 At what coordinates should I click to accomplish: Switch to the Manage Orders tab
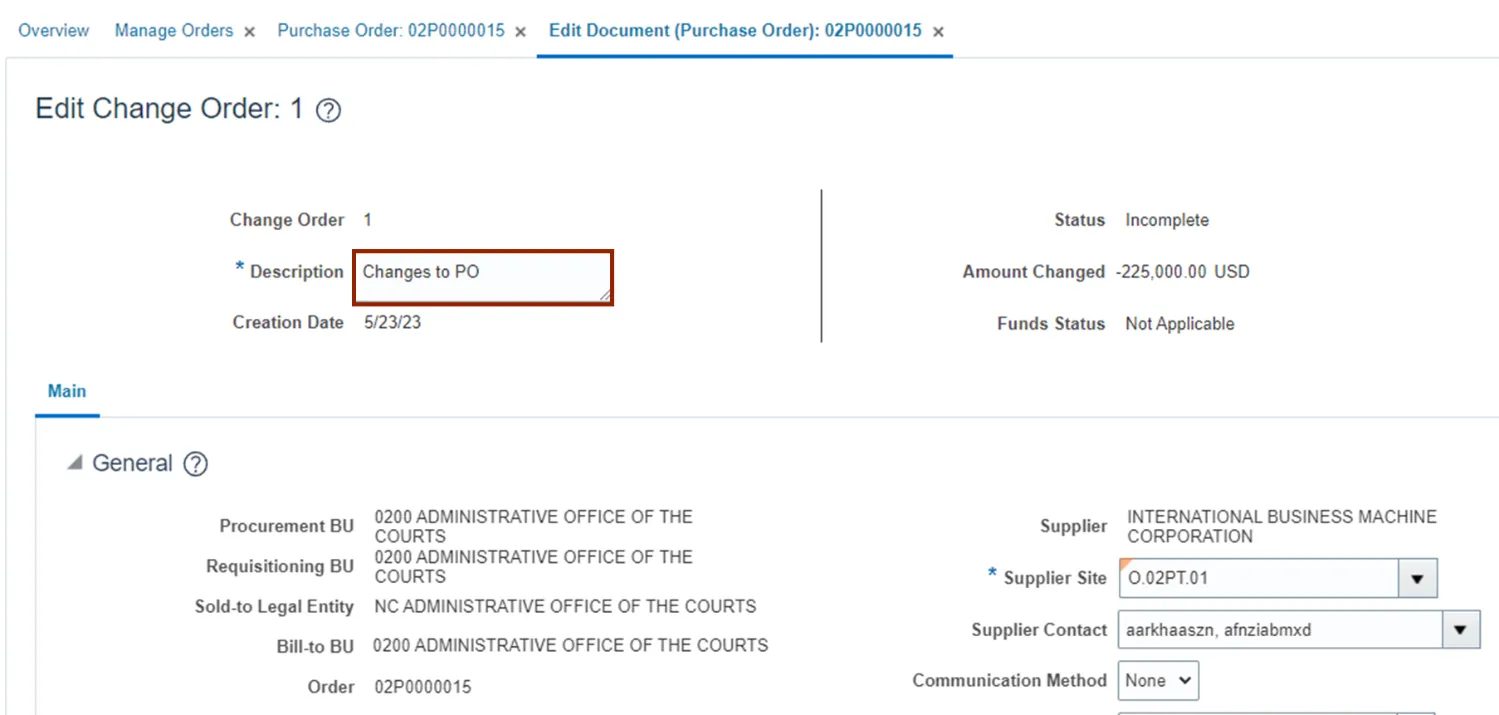[174, 31]
